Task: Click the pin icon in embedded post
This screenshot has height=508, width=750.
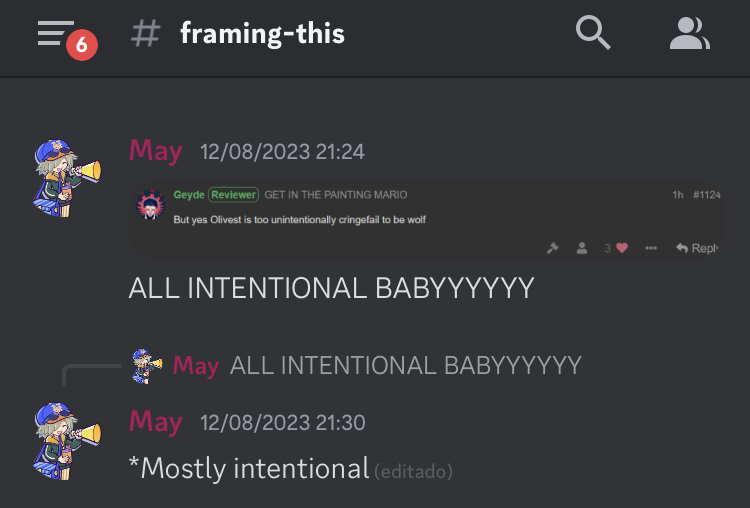Action: (x=553, y=248)
